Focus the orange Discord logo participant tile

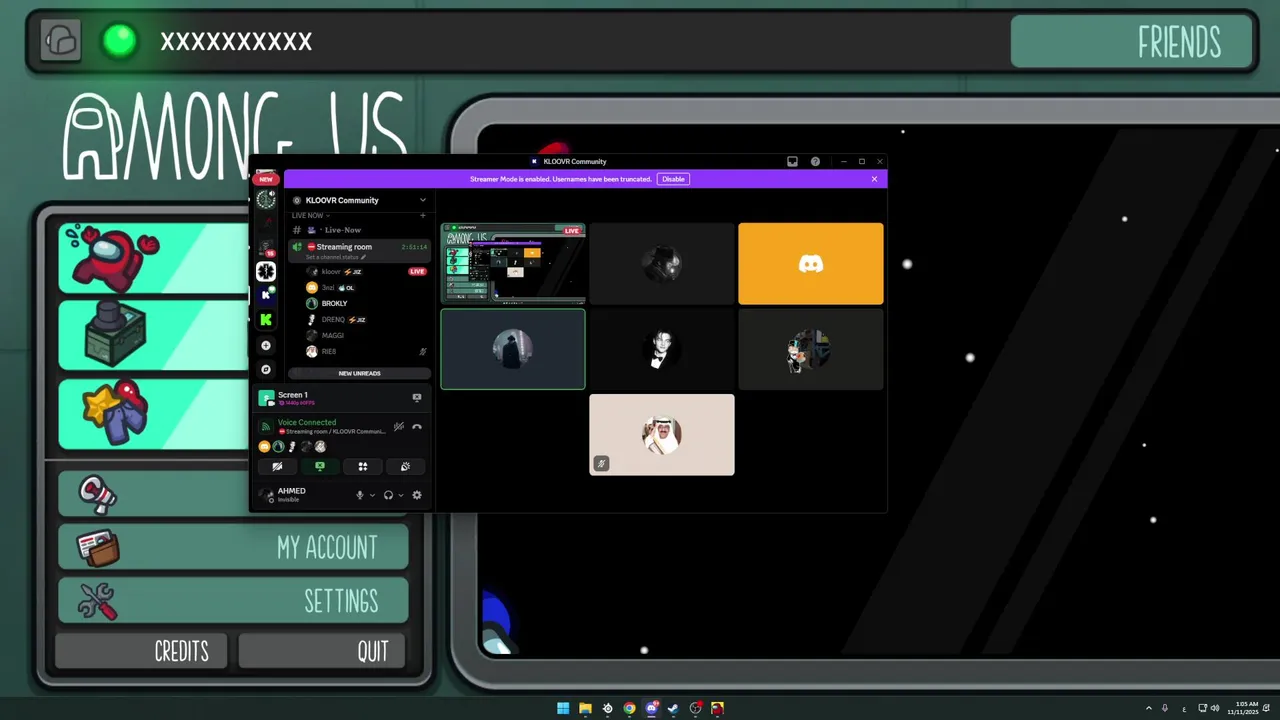click(x=810, y=263)
